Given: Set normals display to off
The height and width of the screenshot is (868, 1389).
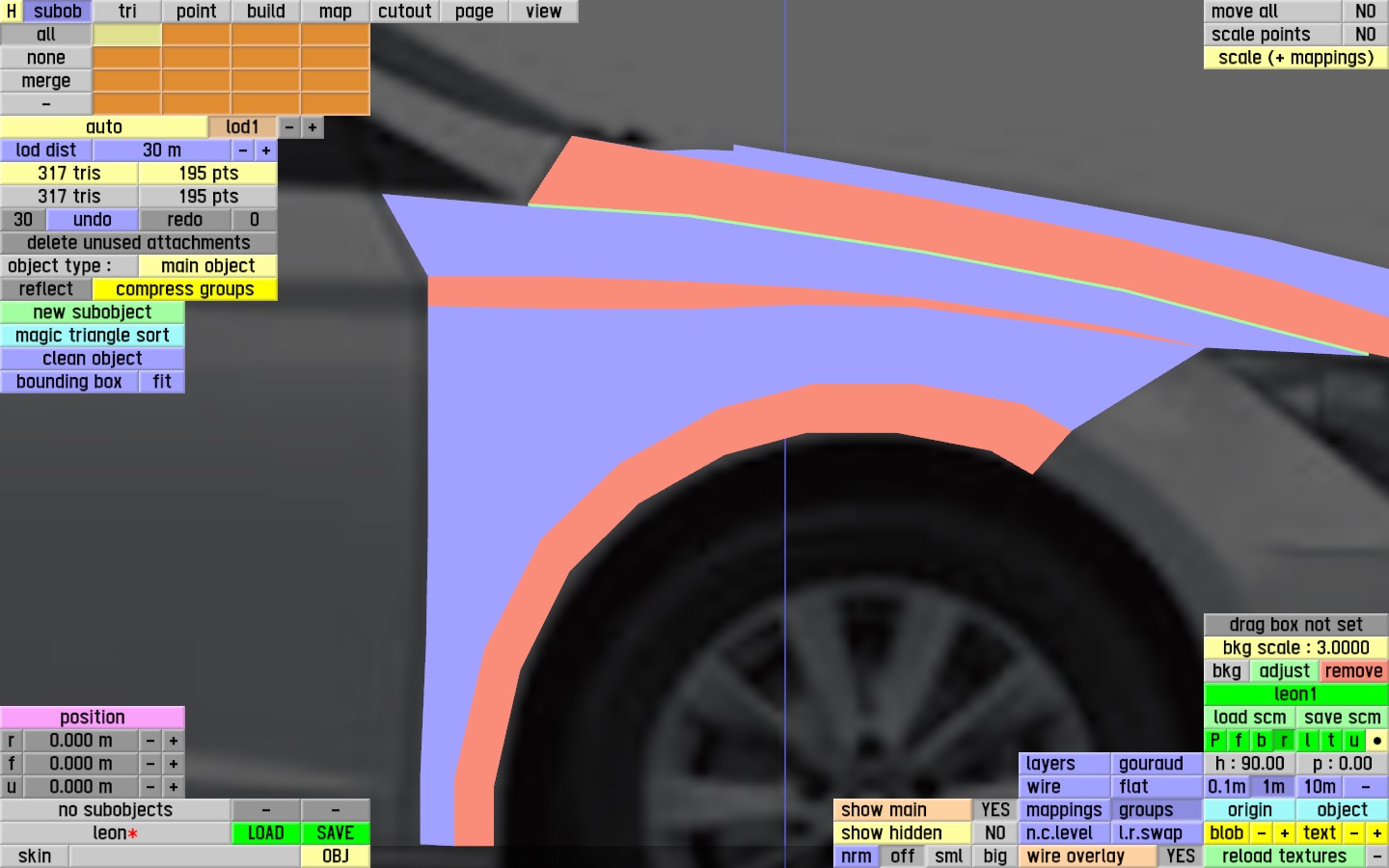Looking at the screenshot, I should 903,856.
